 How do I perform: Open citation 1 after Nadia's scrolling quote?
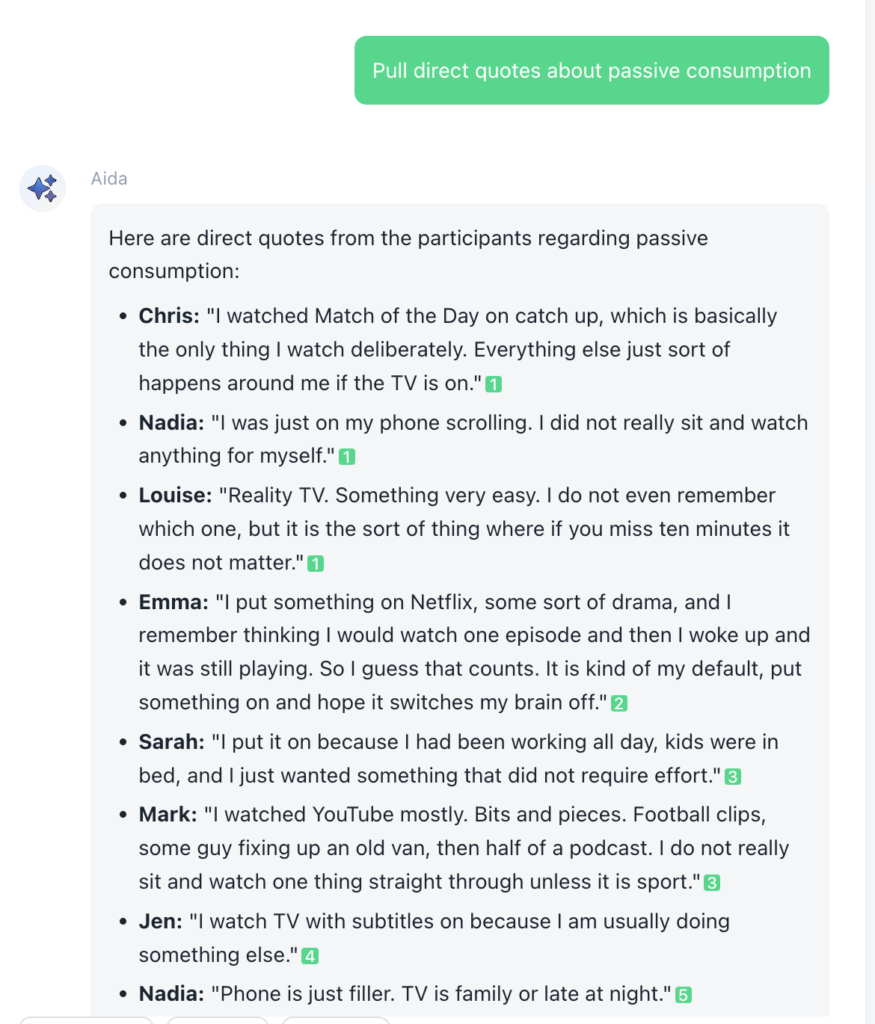click(x=347, y=457)
